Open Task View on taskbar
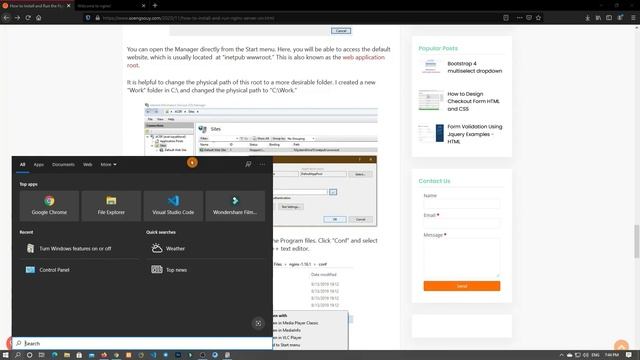 [x=41, y=355]
